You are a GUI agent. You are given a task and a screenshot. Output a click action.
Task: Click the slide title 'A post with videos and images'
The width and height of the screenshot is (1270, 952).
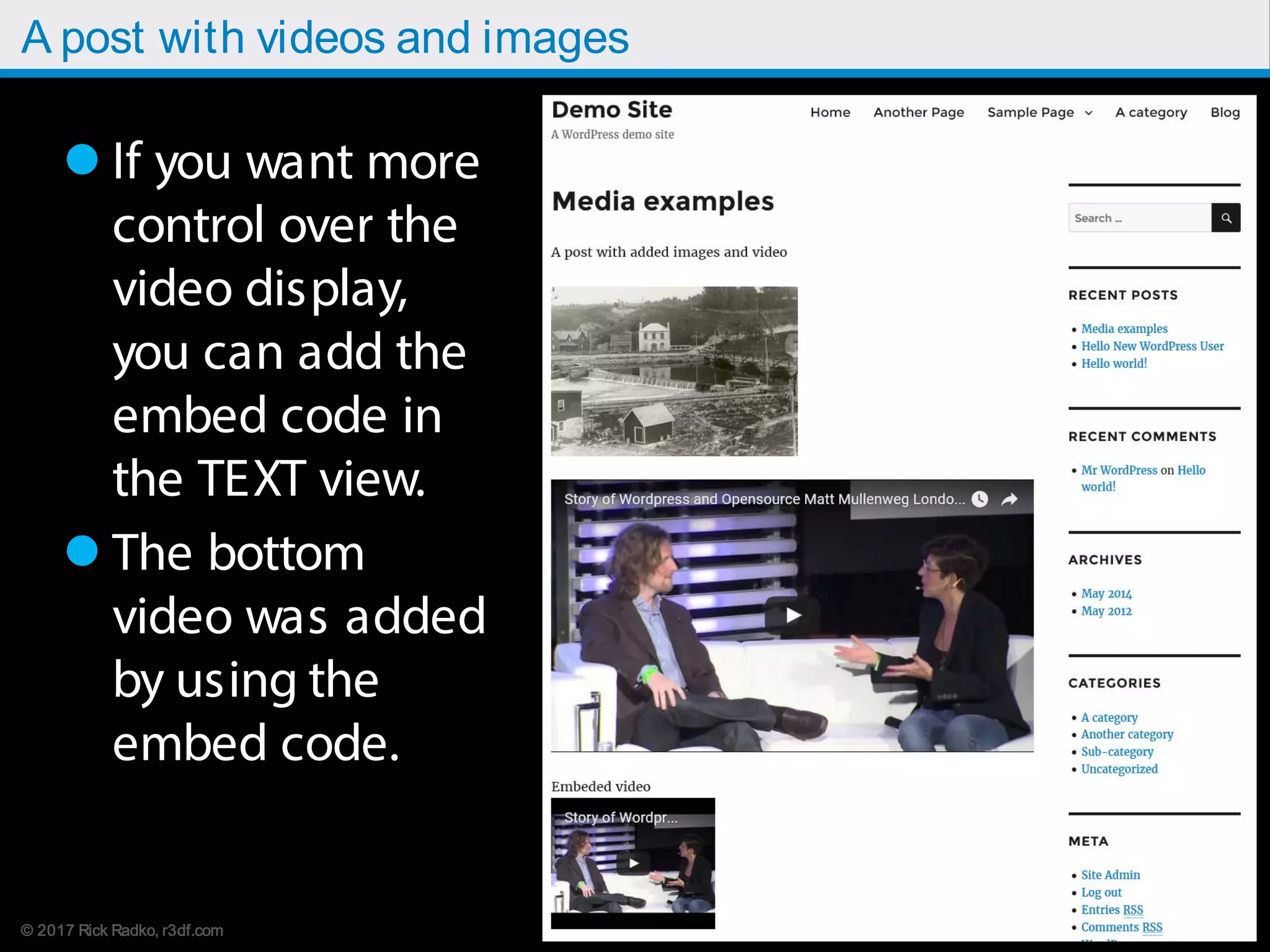coord(325,38)
